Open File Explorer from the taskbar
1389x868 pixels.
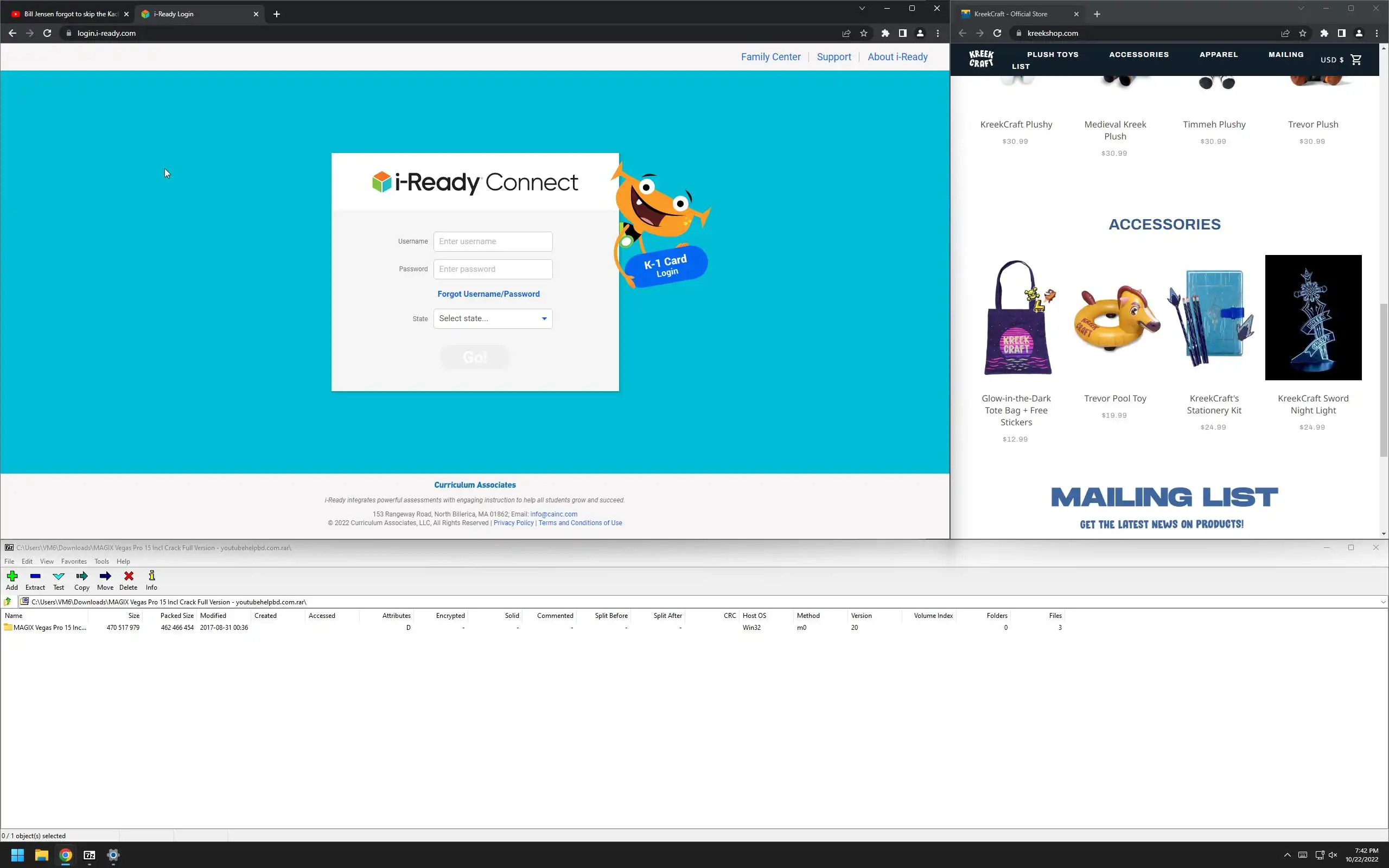pos(41,856)
